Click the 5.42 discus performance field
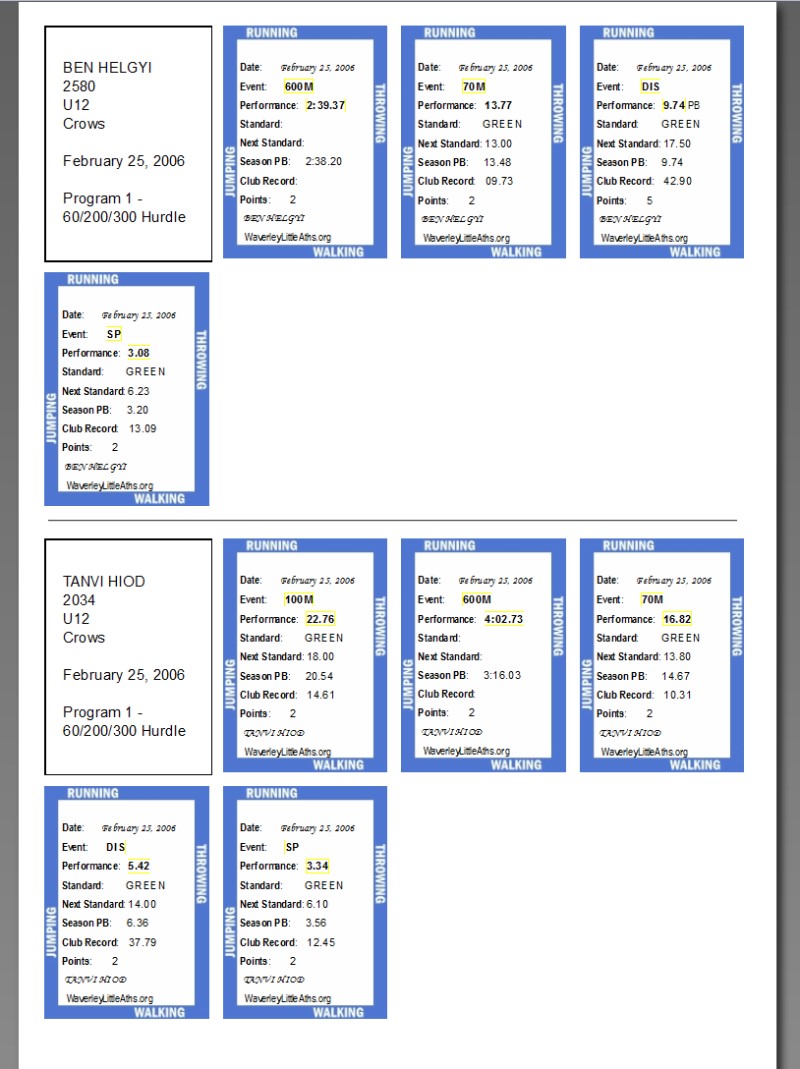This screenshot has width=800, height=1069. pyautogui.click(x=138, y=866)
